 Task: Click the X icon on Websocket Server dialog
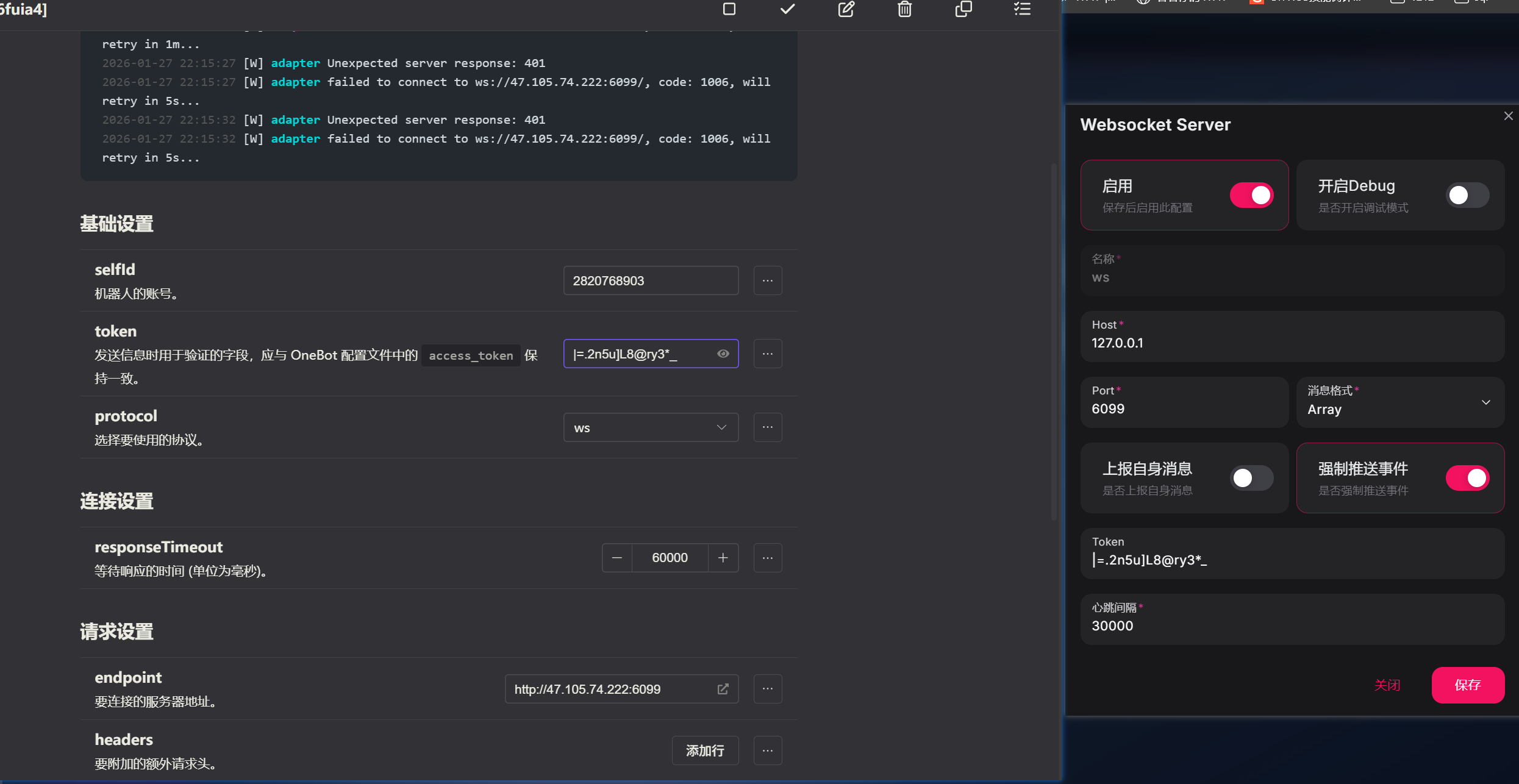click(x=1508, y=116)
